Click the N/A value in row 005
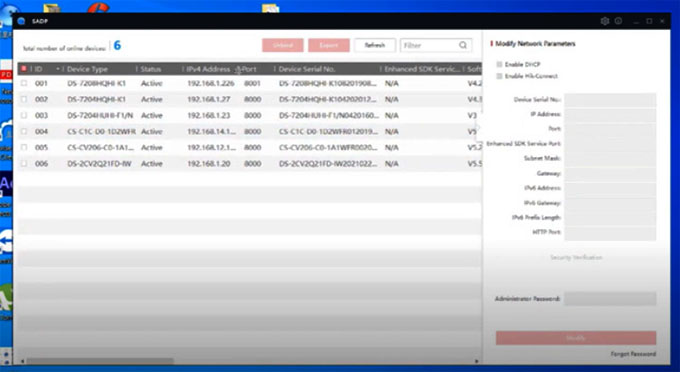 click(x=392, y=147)
